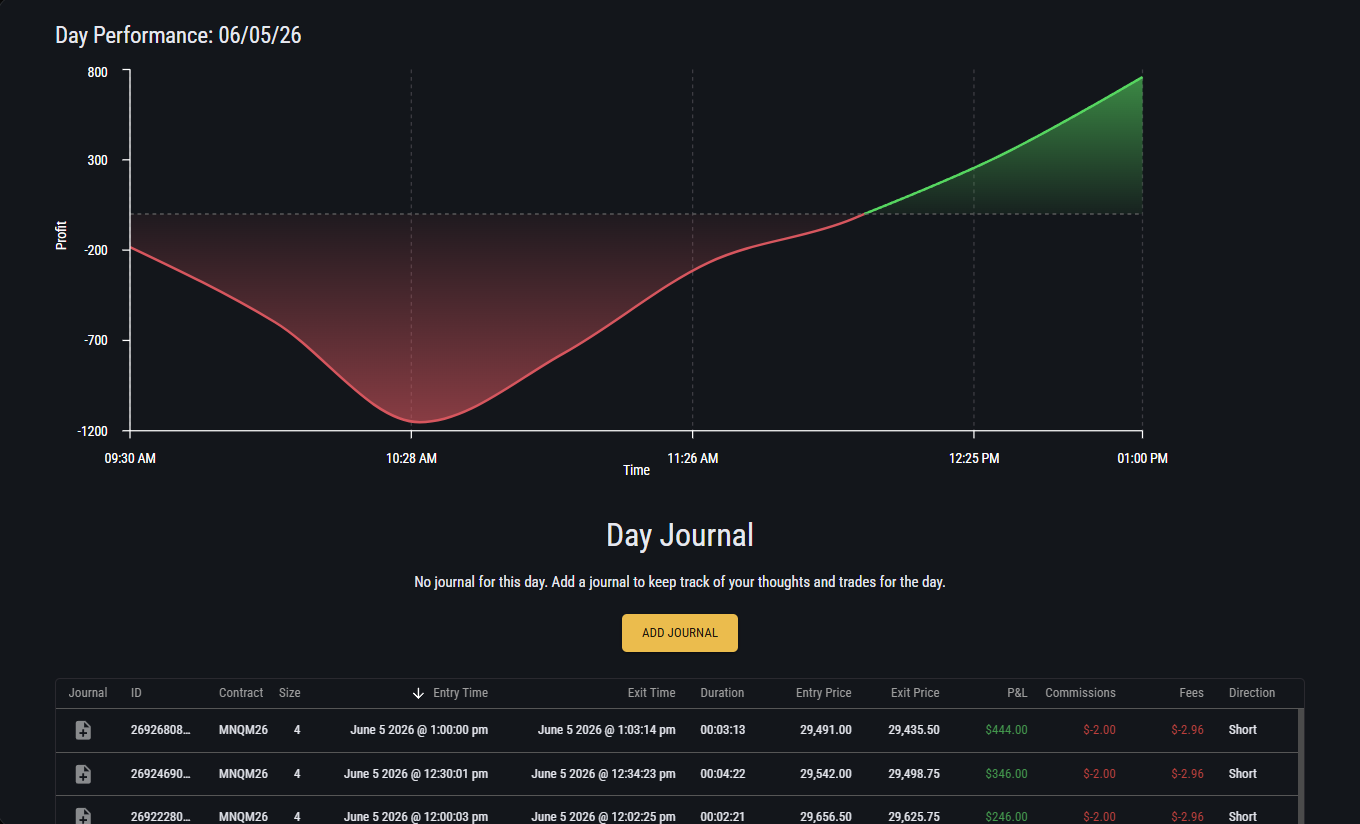
Task: Click the $246.00 P&L value
Action: pos(1006,817)
